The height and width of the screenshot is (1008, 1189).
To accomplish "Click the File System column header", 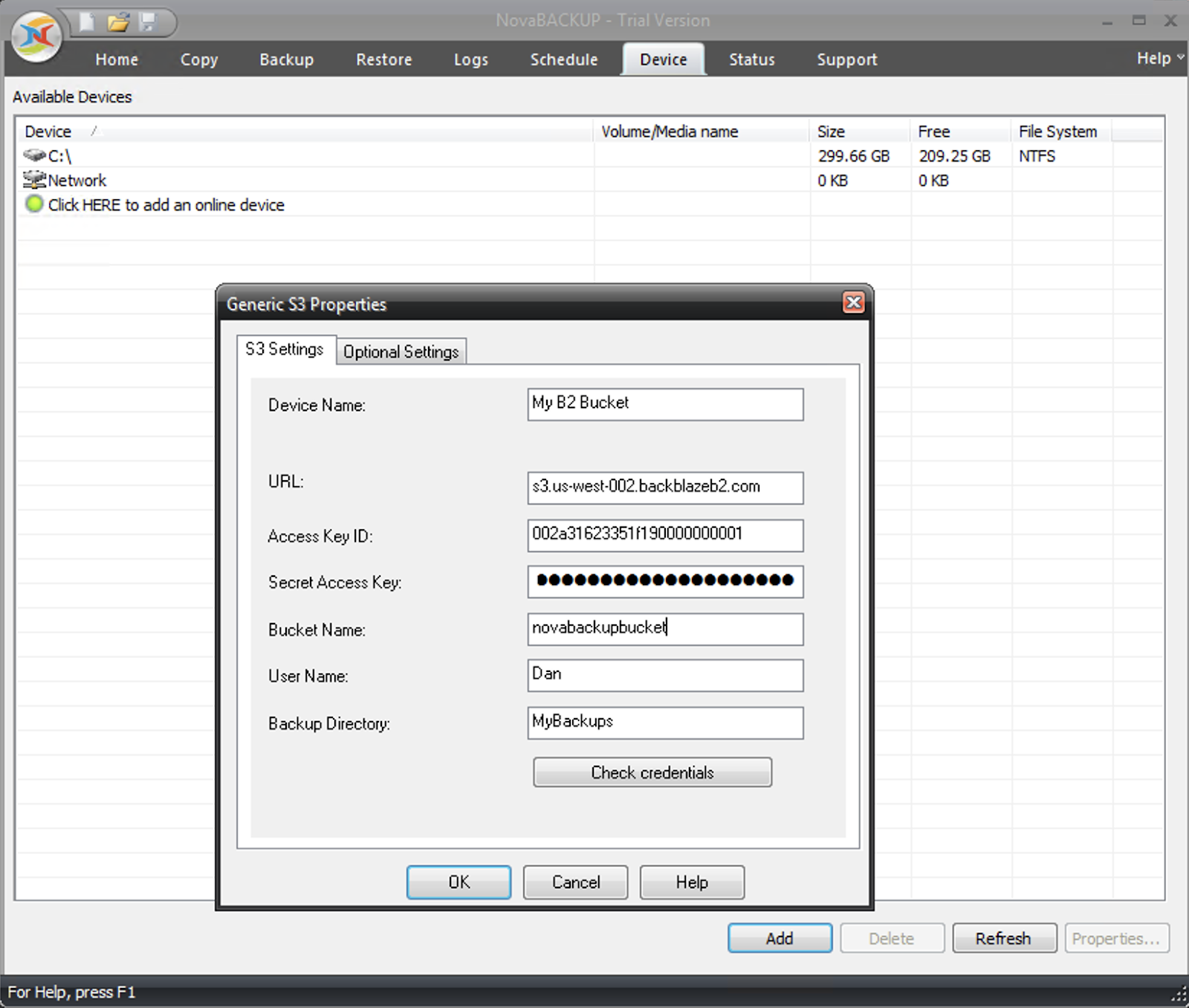I will point(1062,132).
